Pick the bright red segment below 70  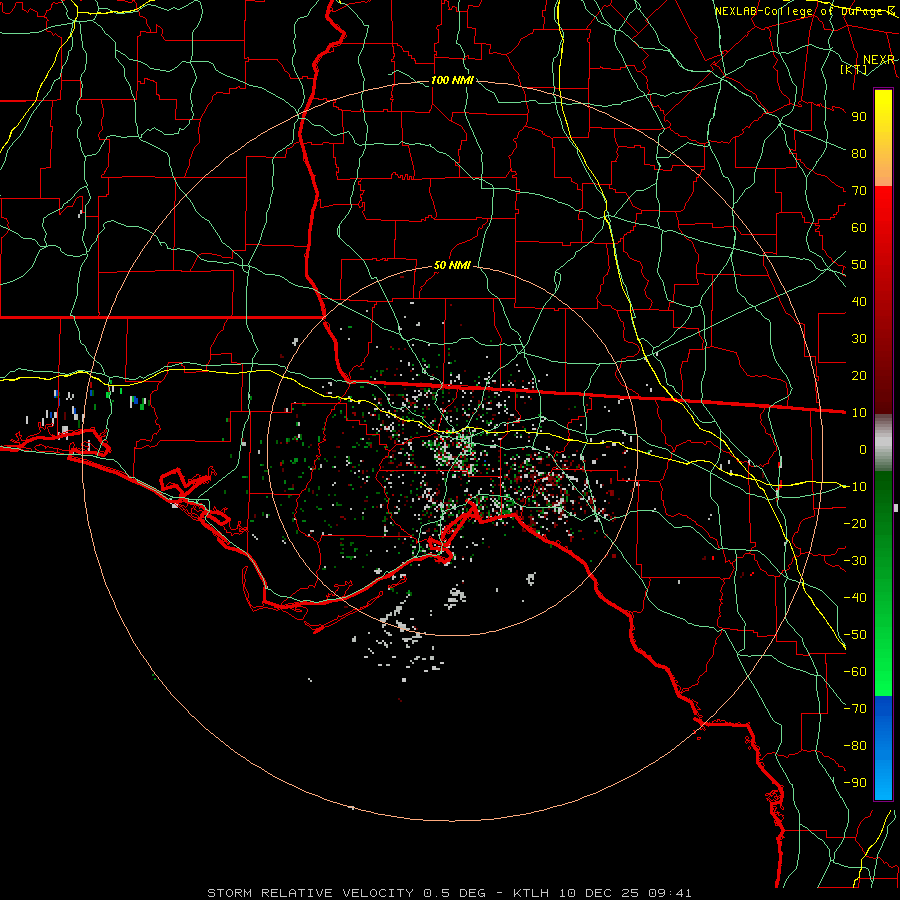click(x=883, y=207)
